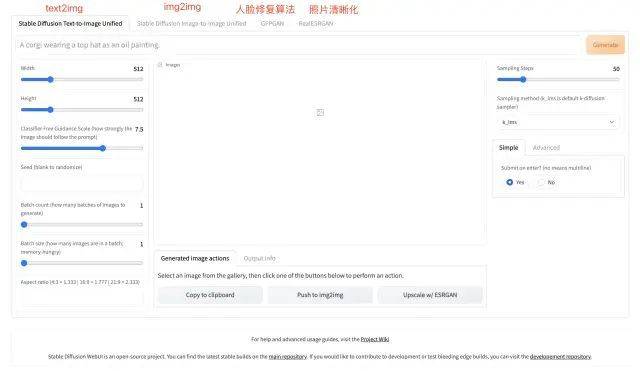Viewport: 640px width, 371px height.
Task: Click the small Images label icon
Action: tap(160, 64)
